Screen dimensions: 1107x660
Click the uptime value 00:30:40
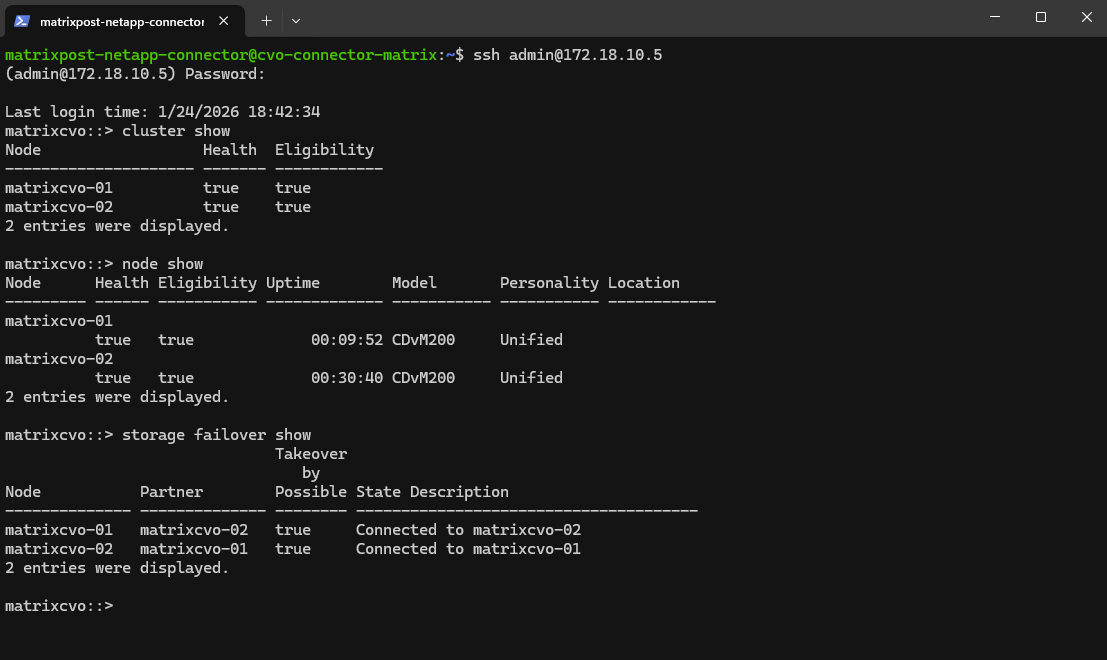tap(347, 378)
